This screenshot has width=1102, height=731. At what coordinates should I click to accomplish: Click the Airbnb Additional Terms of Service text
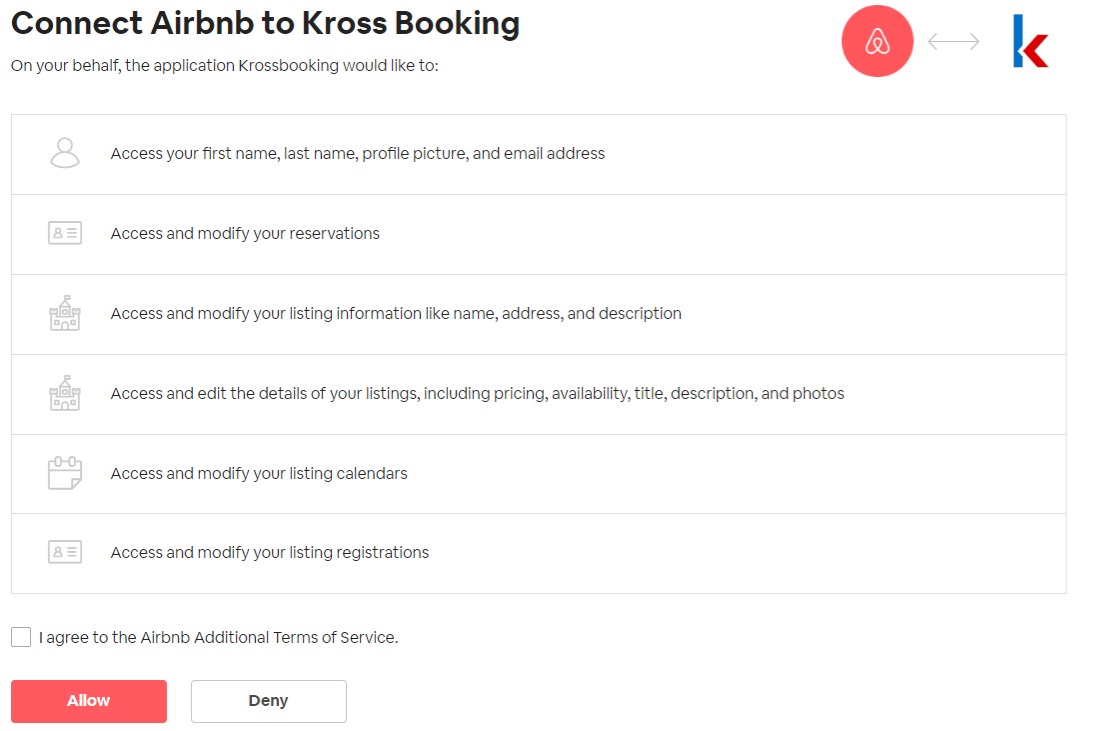(x=268, y=638)
